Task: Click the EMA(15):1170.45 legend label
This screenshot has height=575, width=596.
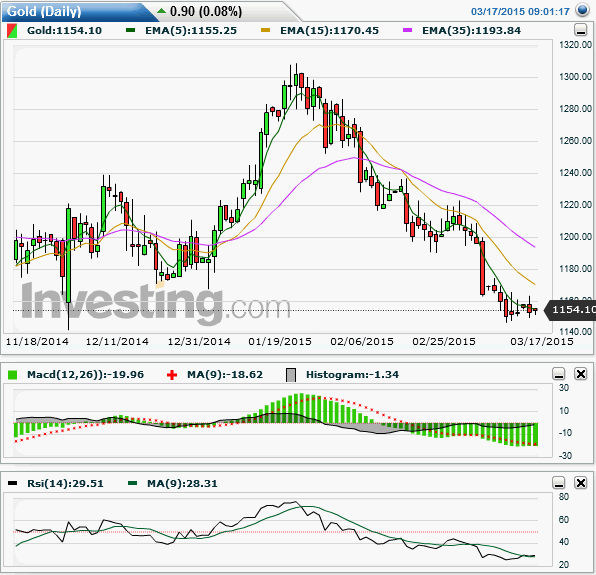Action: coord(329,30)
